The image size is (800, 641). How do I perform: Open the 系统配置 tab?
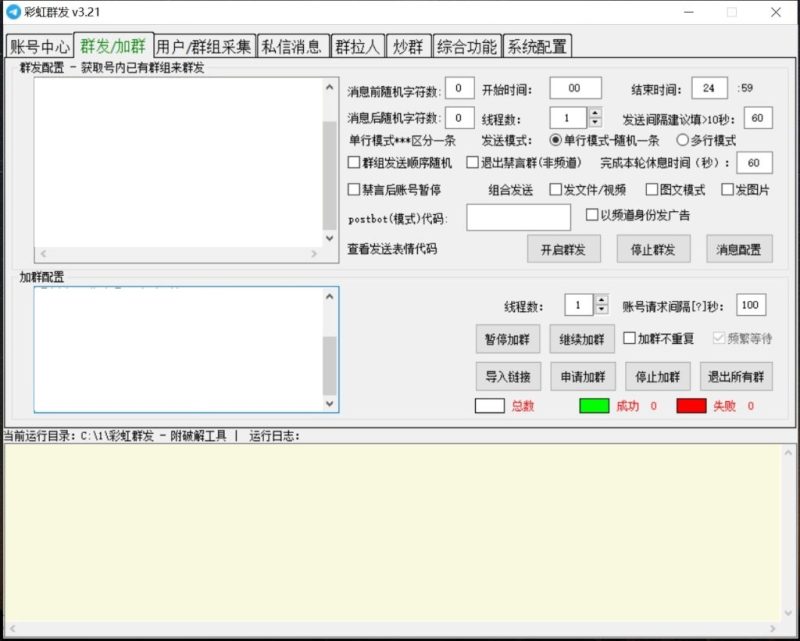tap(538, 45)
